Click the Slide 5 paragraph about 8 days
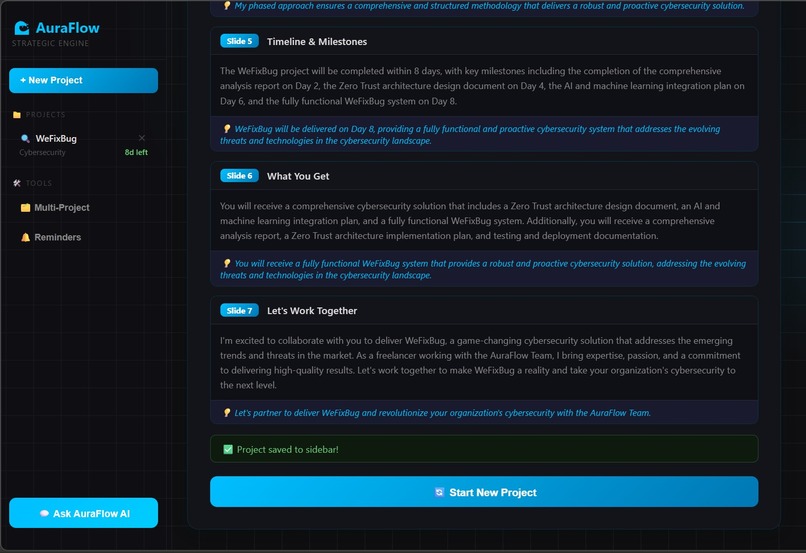Image resolution: width=806 pixels, height=553 pixels. 482,86
